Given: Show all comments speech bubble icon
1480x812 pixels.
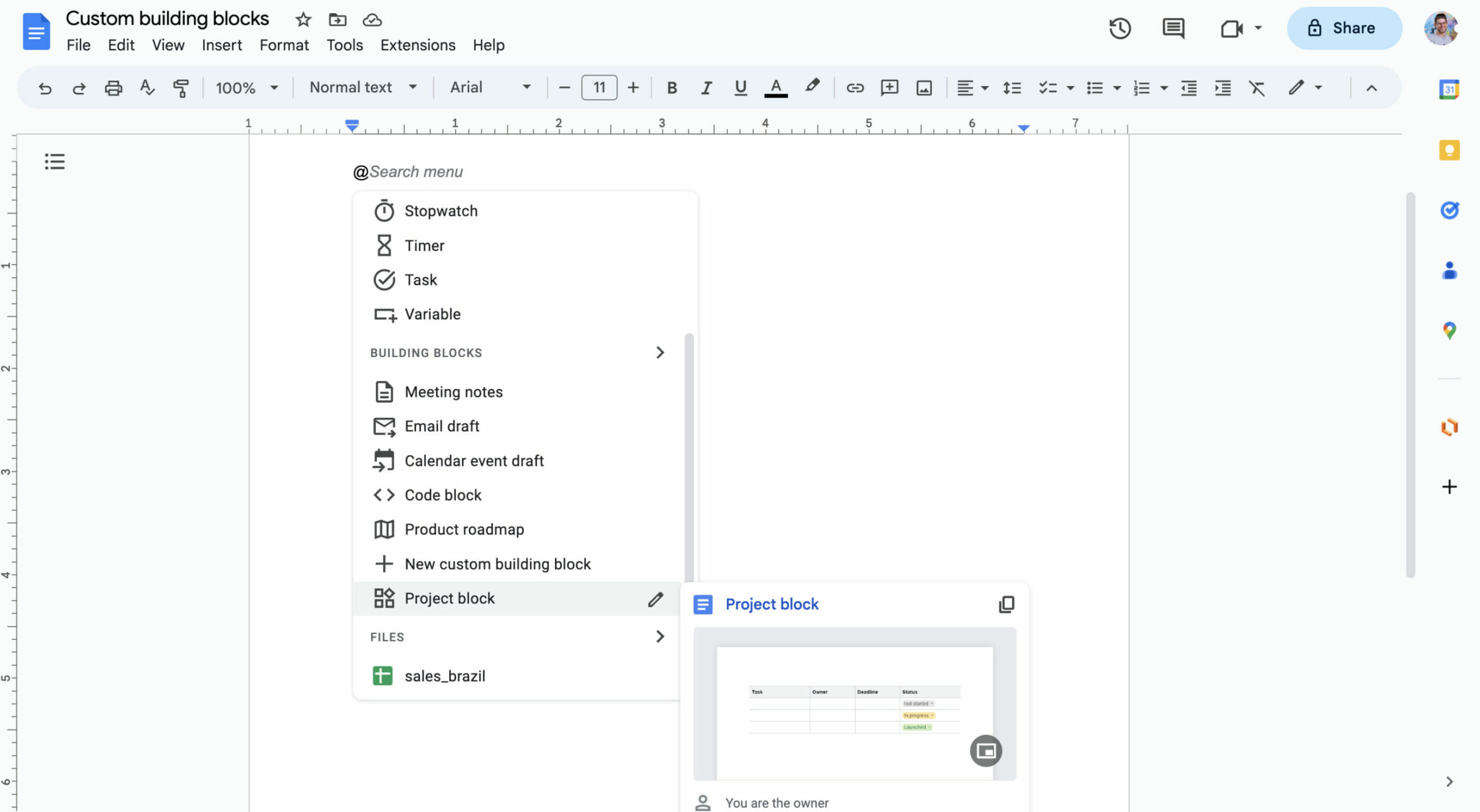Looking at the screenshot, I should [x=1173, y=28].
